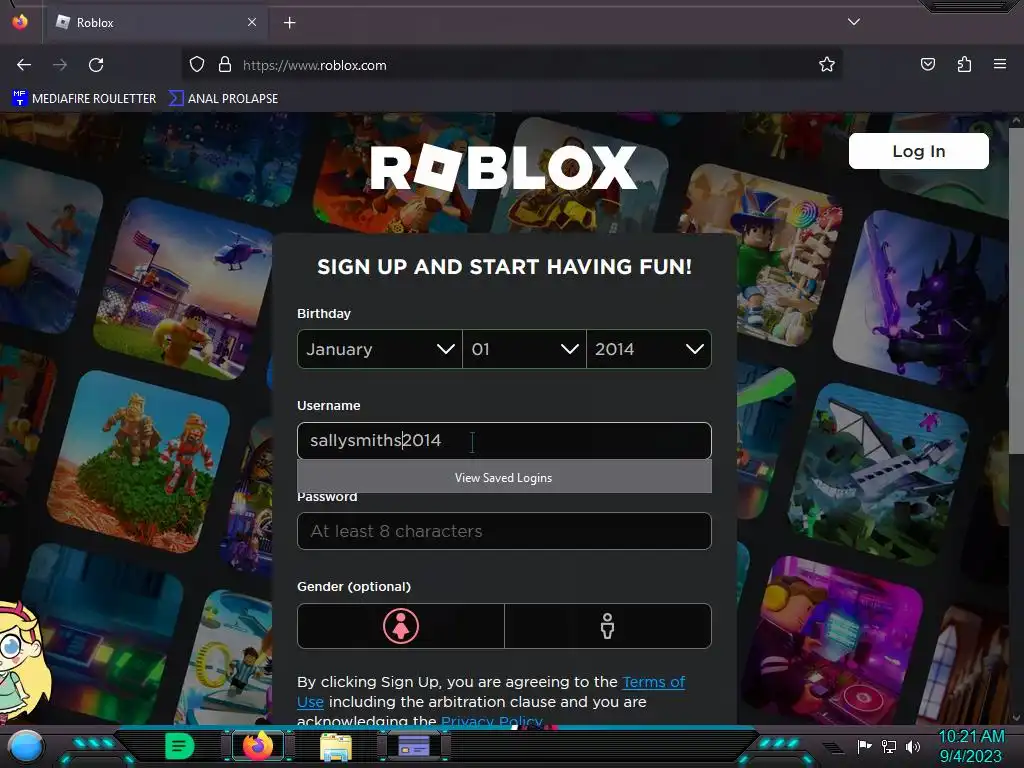Click the page vertical scrollbar thumb
This screenshot has height=768, width=1024.
[1016, 291]
